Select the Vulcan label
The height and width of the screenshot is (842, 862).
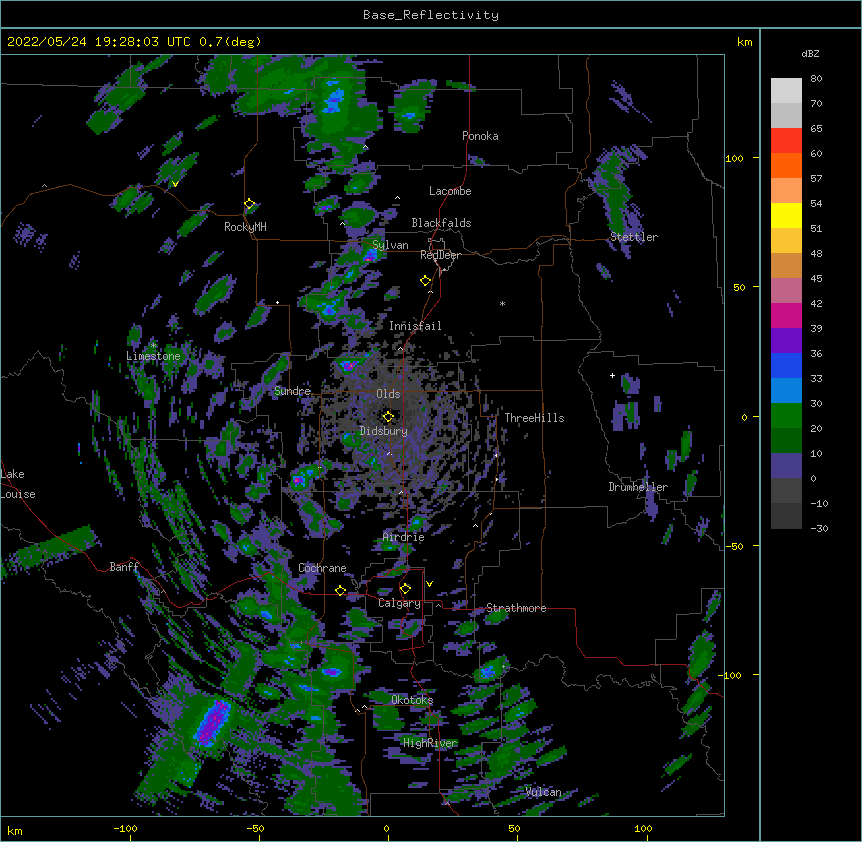coord(543,792)
